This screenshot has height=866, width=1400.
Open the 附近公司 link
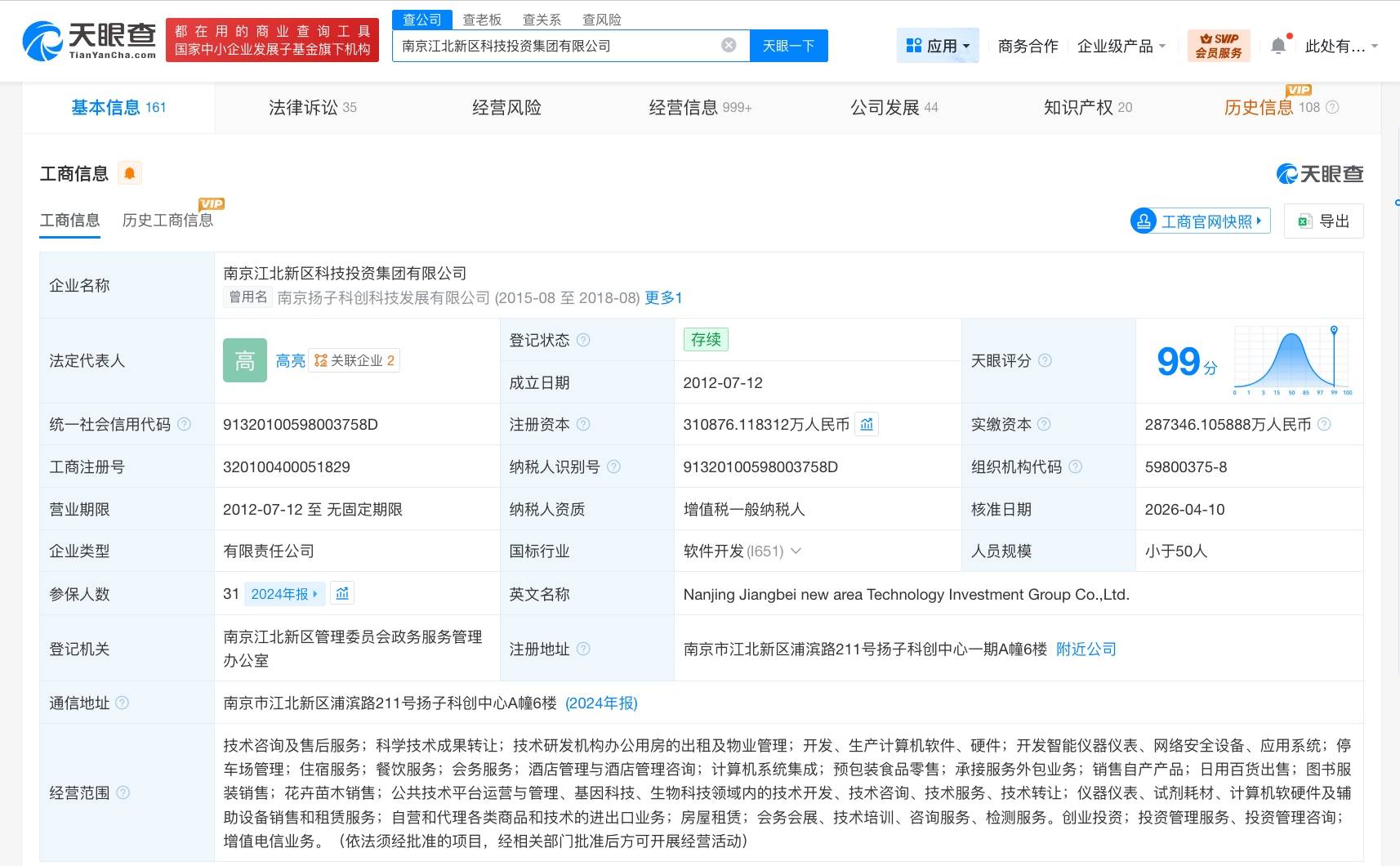tap(1086, 649)
